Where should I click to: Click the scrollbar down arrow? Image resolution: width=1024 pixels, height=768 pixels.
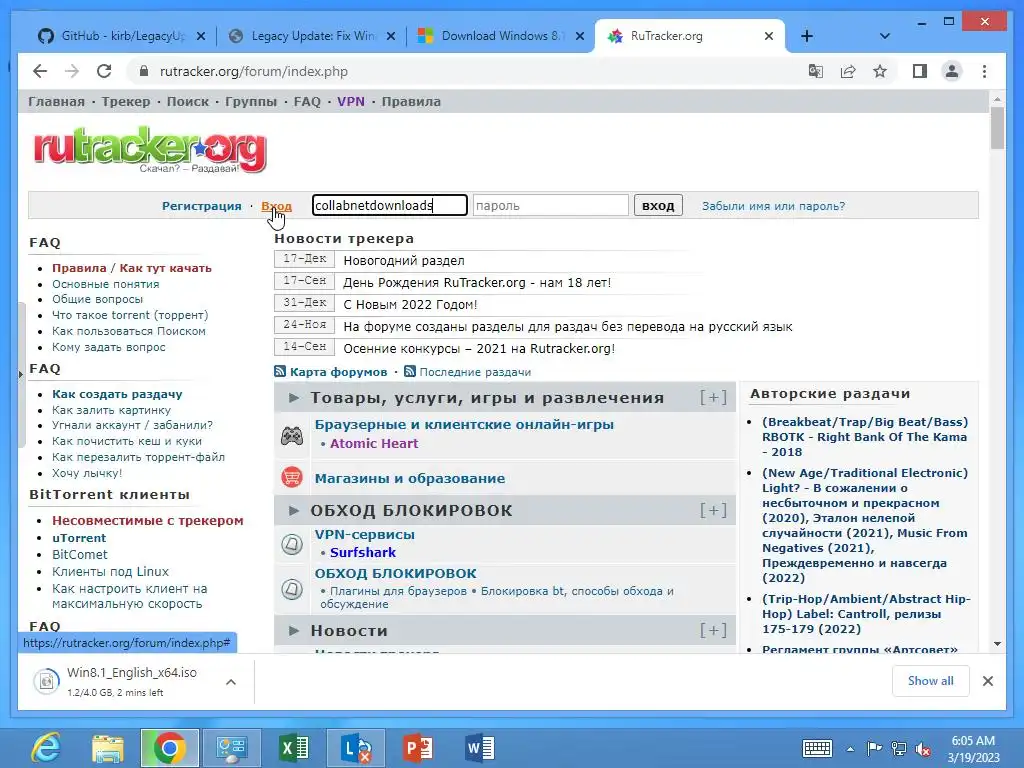997,644
